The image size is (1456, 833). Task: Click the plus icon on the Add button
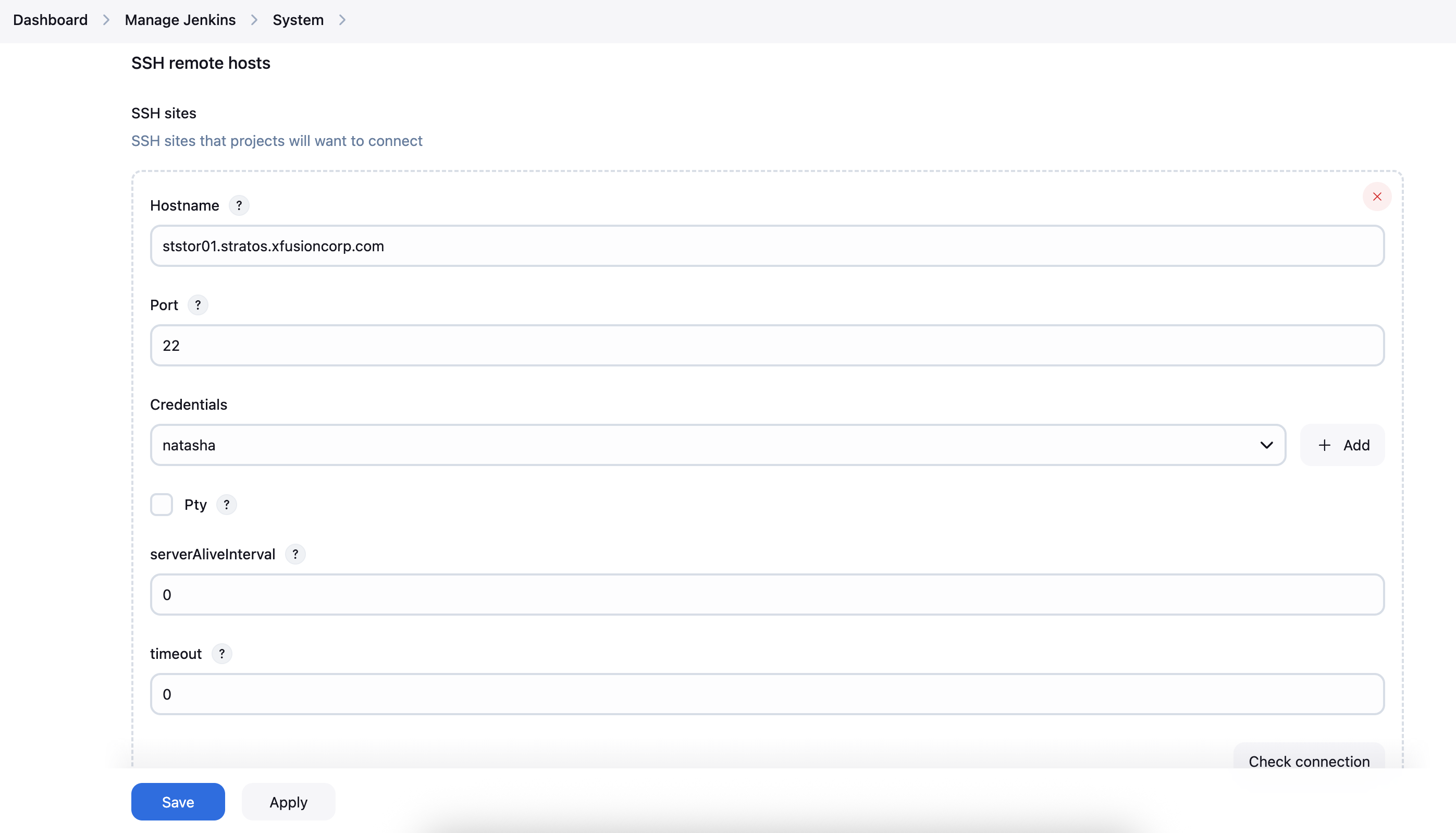[x=1324, y=445]
